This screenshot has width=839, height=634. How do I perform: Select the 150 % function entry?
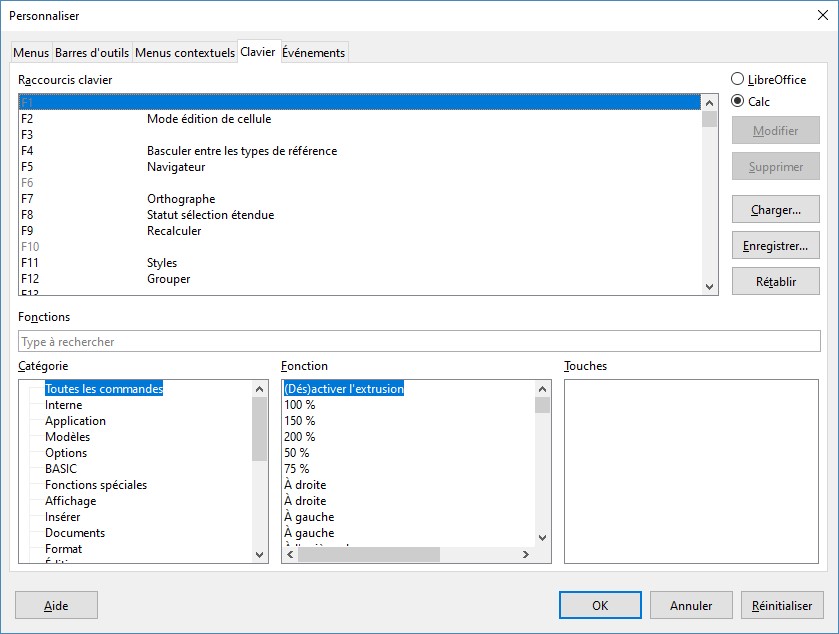(300, 421)
